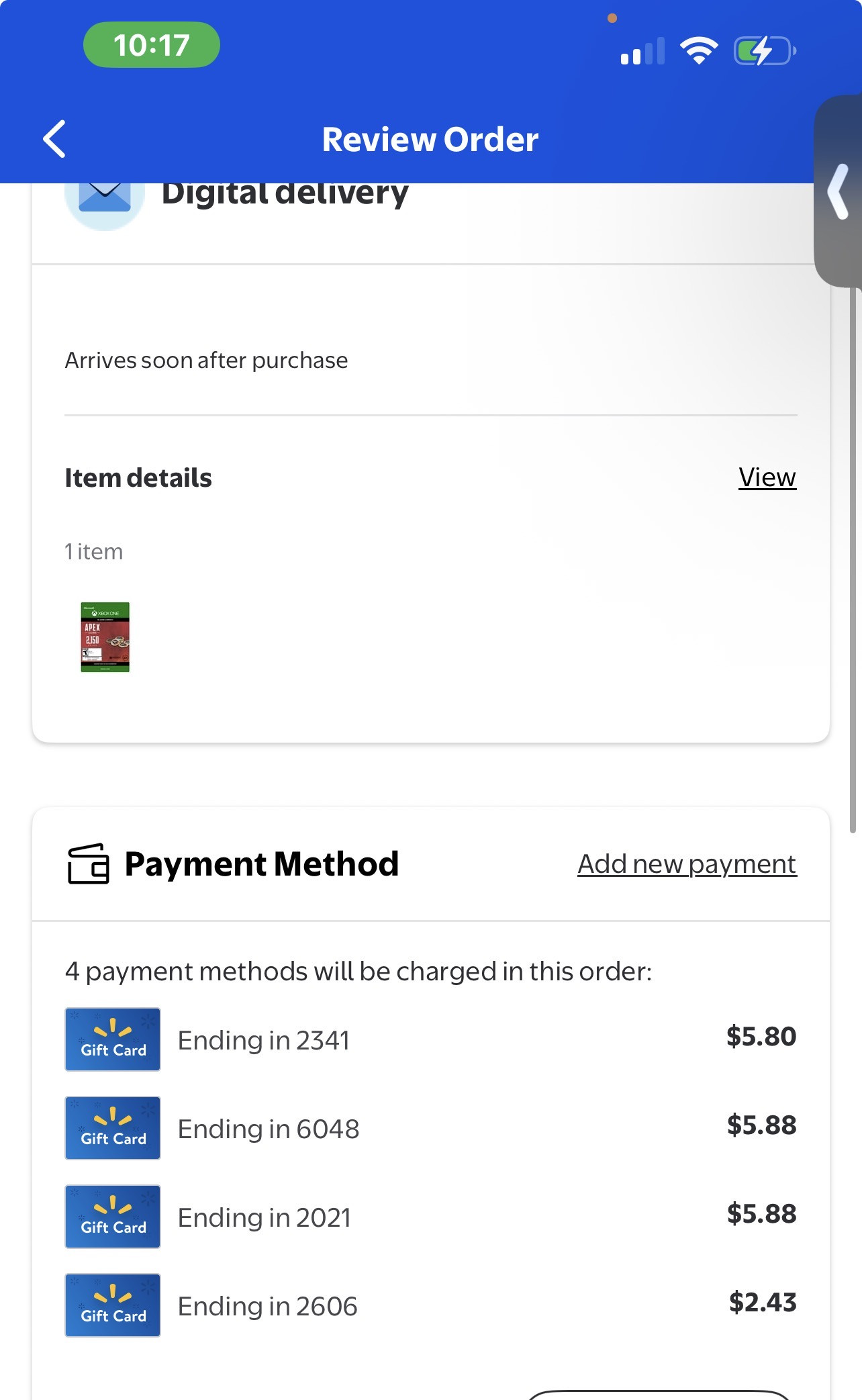Tap the back arrow in header

click(54, 139)
